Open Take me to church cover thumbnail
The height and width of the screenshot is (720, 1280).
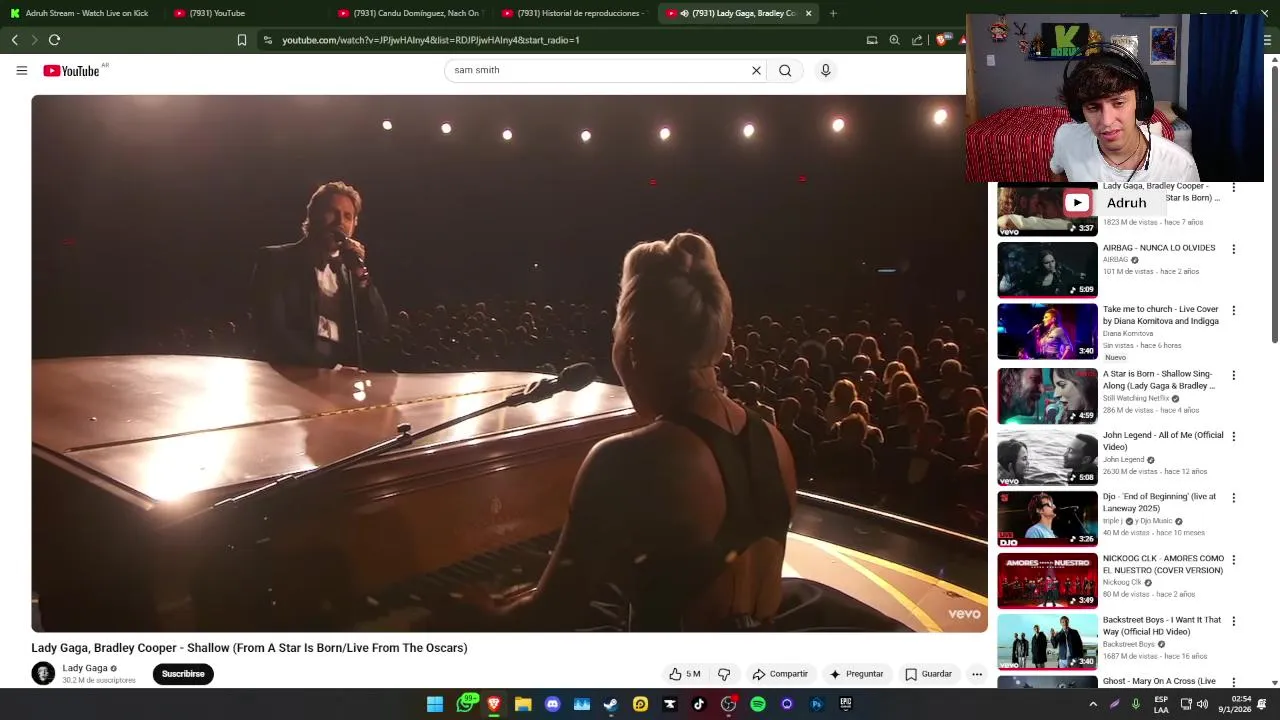(x=1047, y=331)
